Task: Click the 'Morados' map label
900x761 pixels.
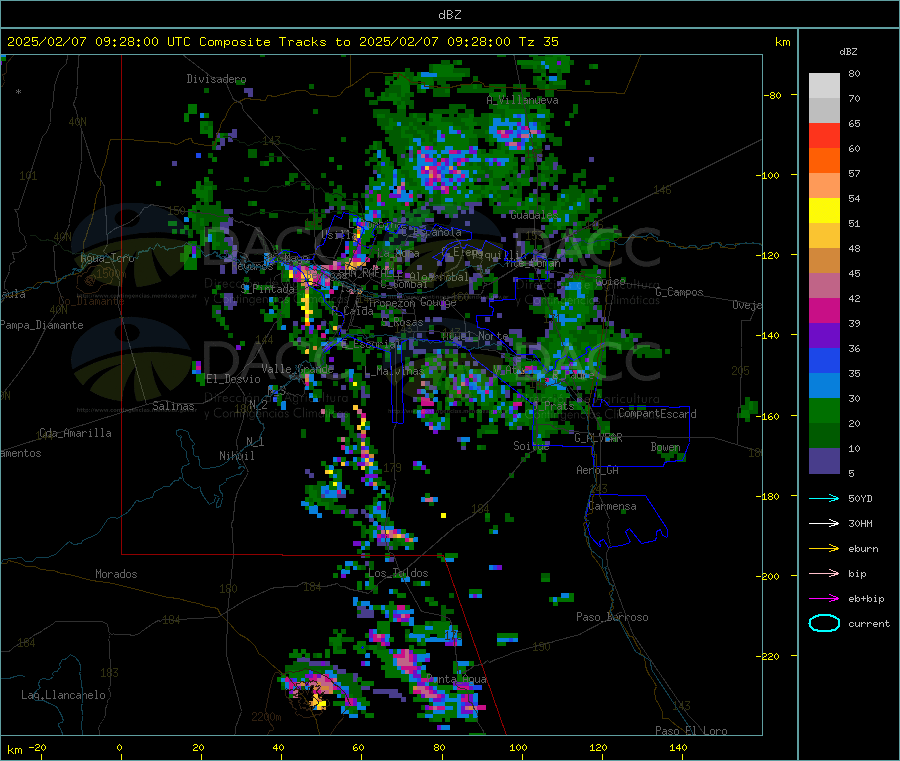Action: click(x=116, y=574)
